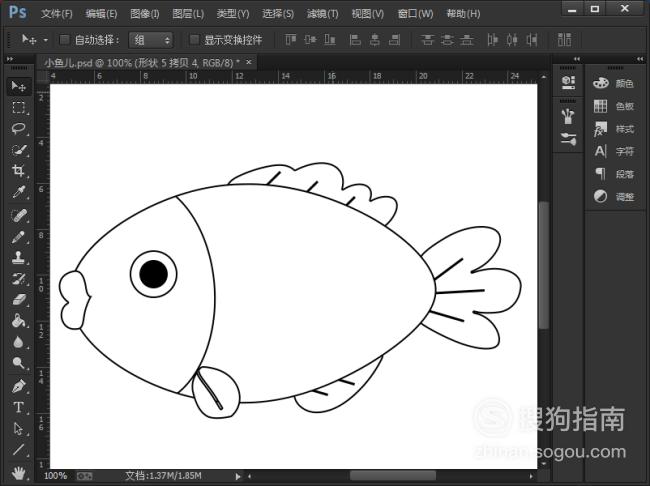Open the Move tool preset picker arrow

tap(46, 40)
